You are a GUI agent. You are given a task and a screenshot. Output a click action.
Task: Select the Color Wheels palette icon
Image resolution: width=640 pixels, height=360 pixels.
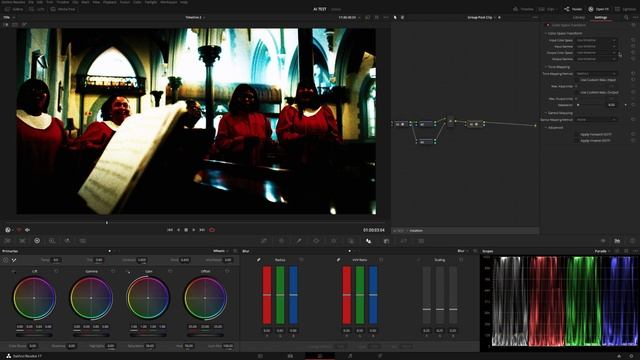point(37,241)
